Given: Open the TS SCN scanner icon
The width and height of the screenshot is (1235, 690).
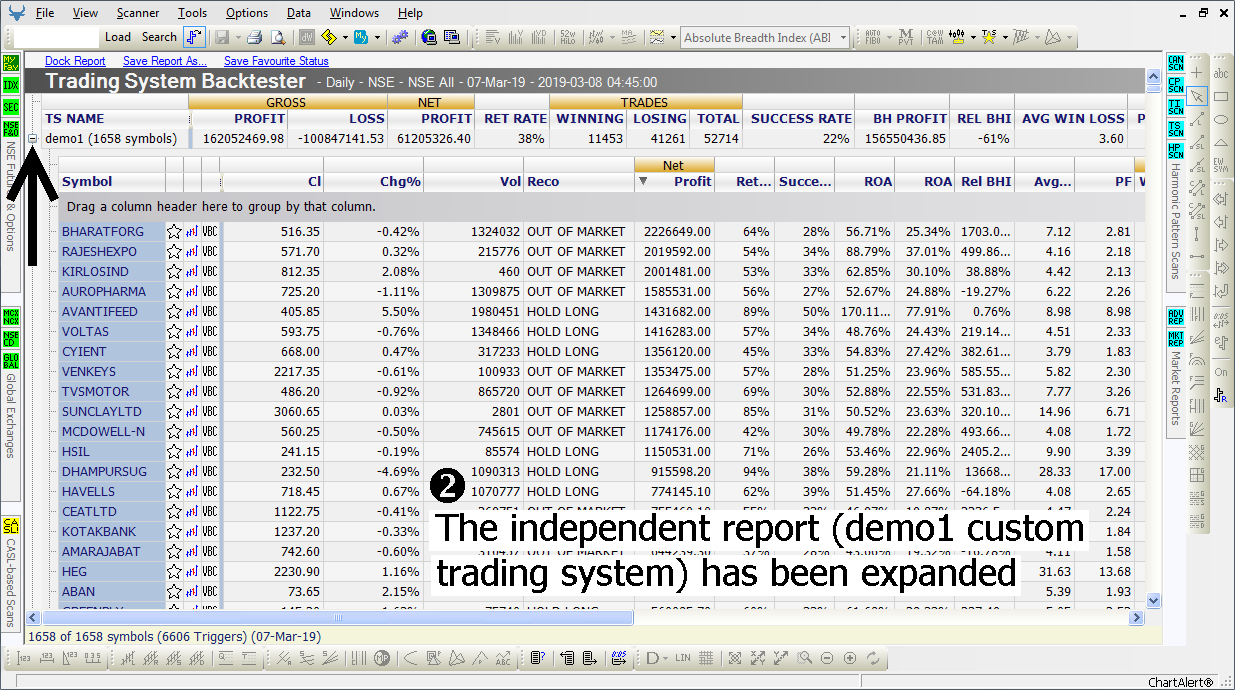Looking at the screenshot, I should 1176,129.
